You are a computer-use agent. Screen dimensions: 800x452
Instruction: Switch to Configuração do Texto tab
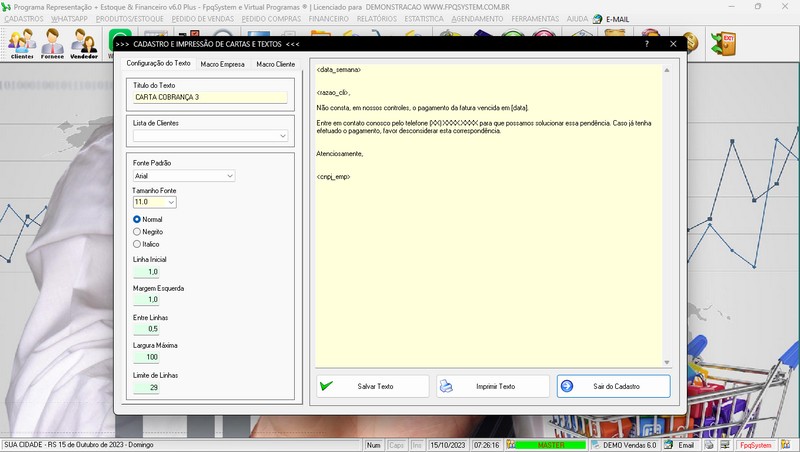(x=158, y=63)
